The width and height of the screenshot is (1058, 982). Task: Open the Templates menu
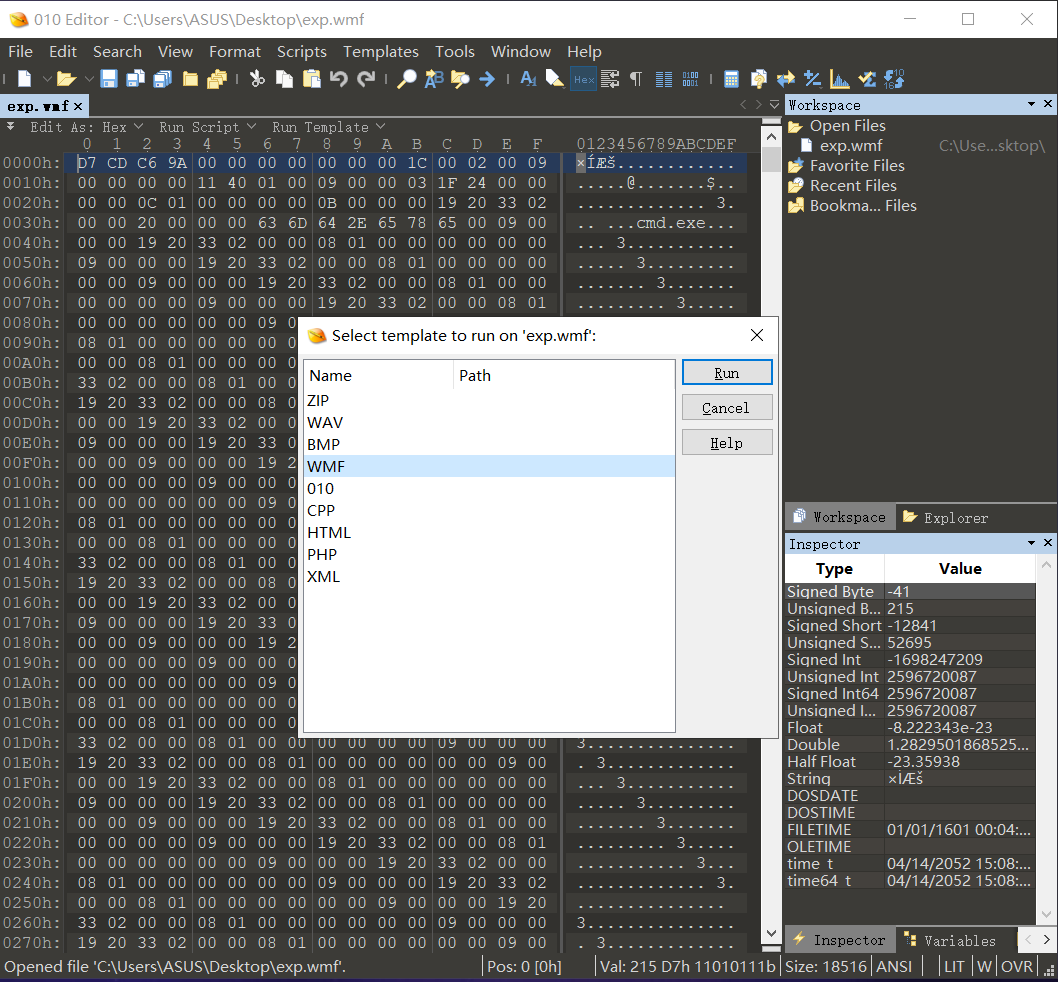point(381,51)
